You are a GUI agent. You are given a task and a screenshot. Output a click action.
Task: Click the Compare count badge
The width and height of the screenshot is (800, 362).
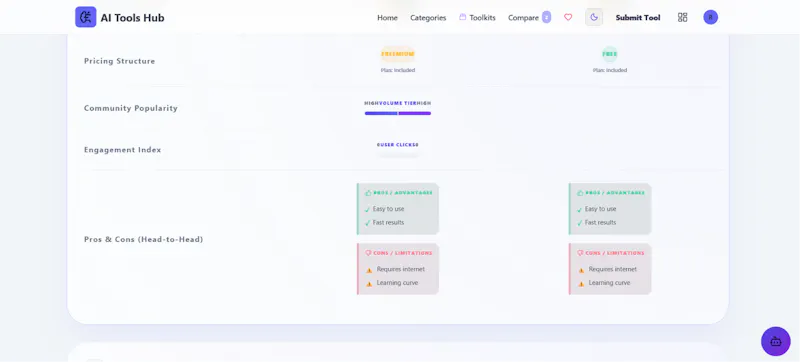(546, 17)
